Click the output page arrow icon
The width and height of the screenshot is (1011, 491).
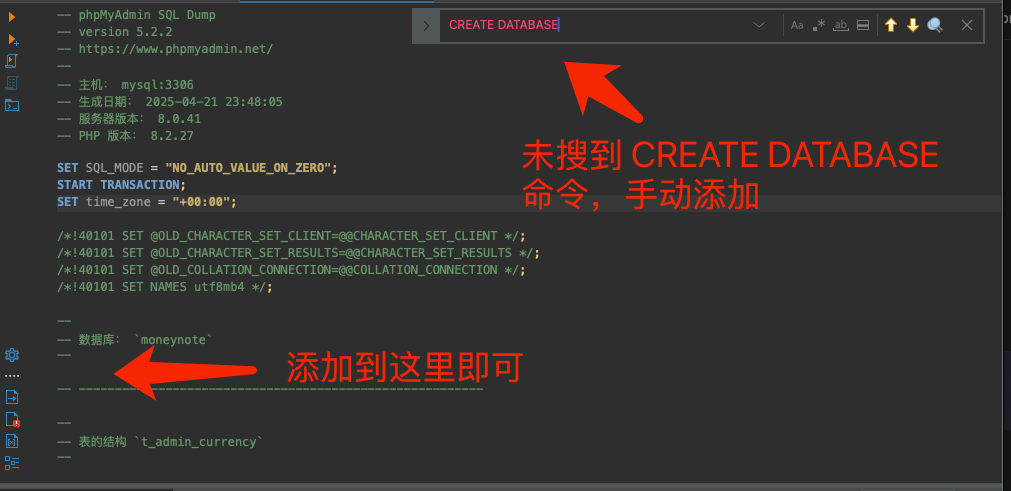click(x=12, y=397)
